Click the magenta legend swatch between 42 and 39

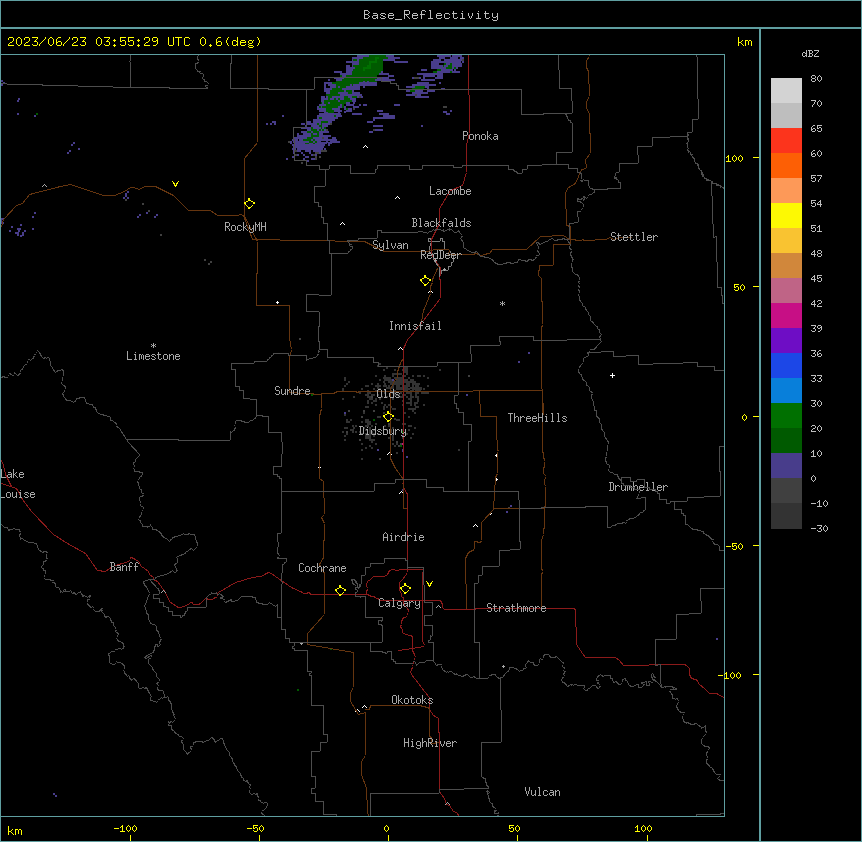786,315
